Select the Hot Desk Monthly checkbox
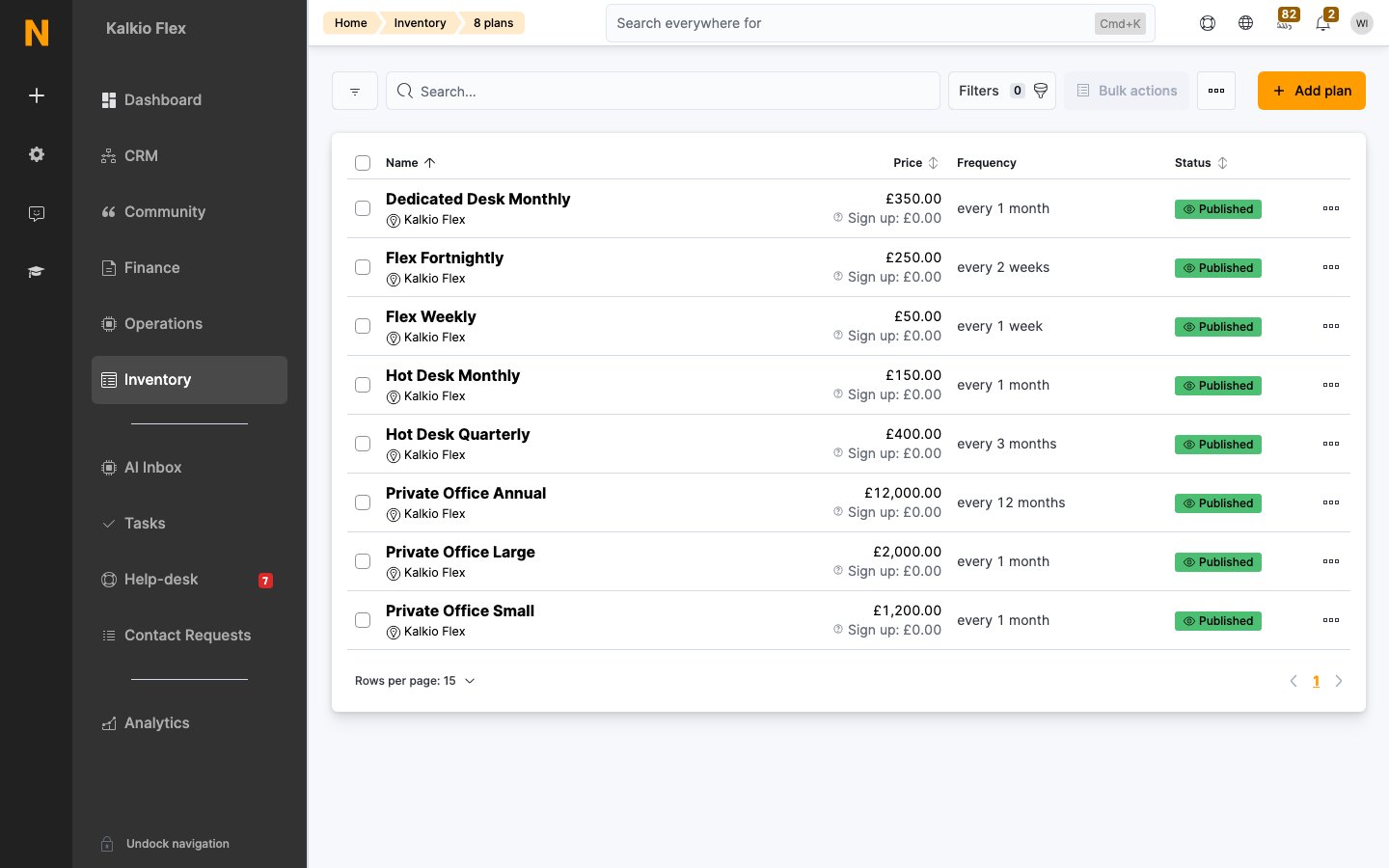The image size is (1389, 868). [363, 385]
